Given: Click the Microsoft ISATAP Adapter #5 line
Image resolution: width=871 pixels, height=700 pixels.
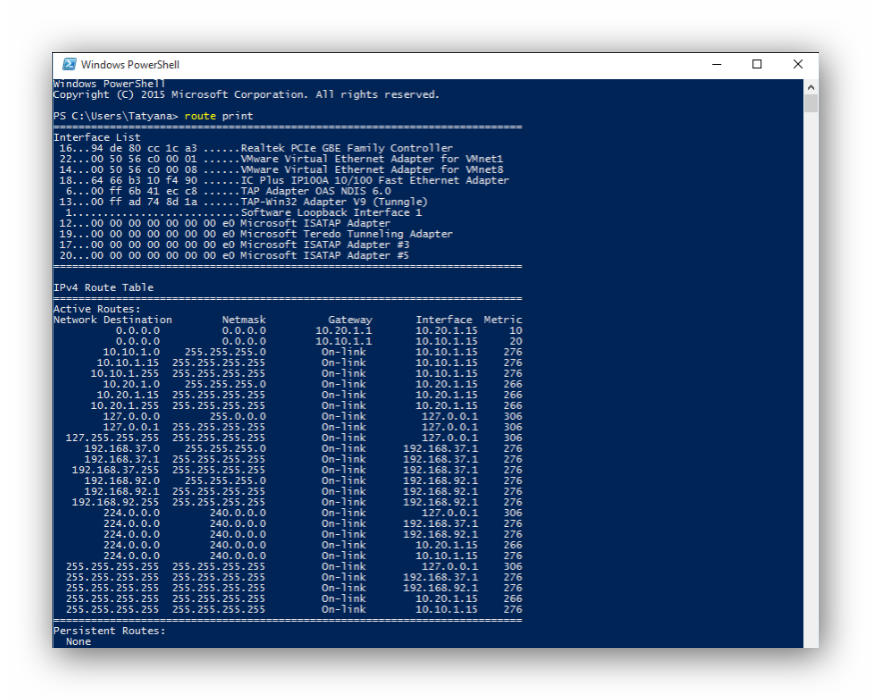Looking at the screenshot, I should pos(234,256).
